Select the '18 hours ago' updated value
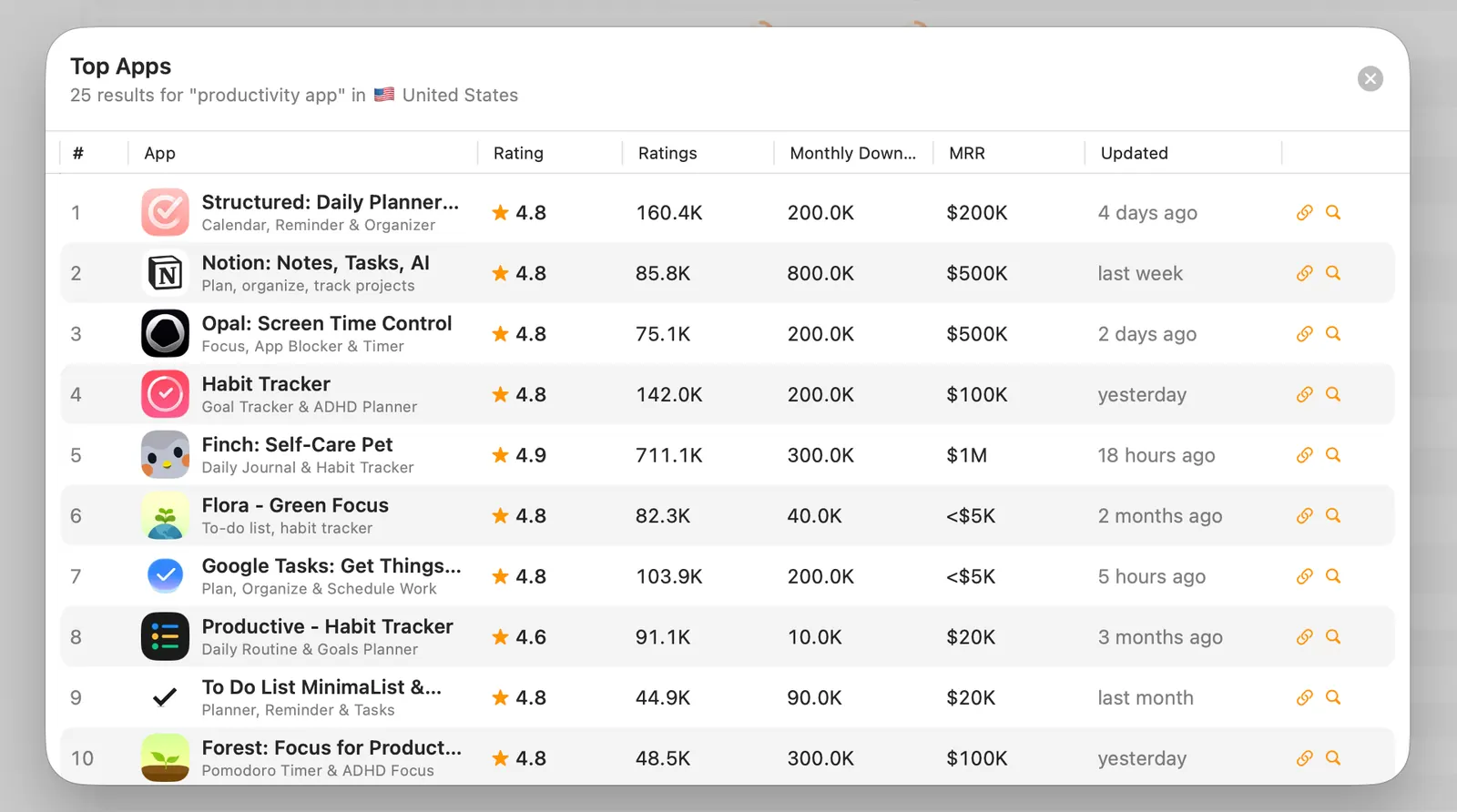Image resolution: width=1457 pixels, height=812 pixels. (x=1156, y=455)
